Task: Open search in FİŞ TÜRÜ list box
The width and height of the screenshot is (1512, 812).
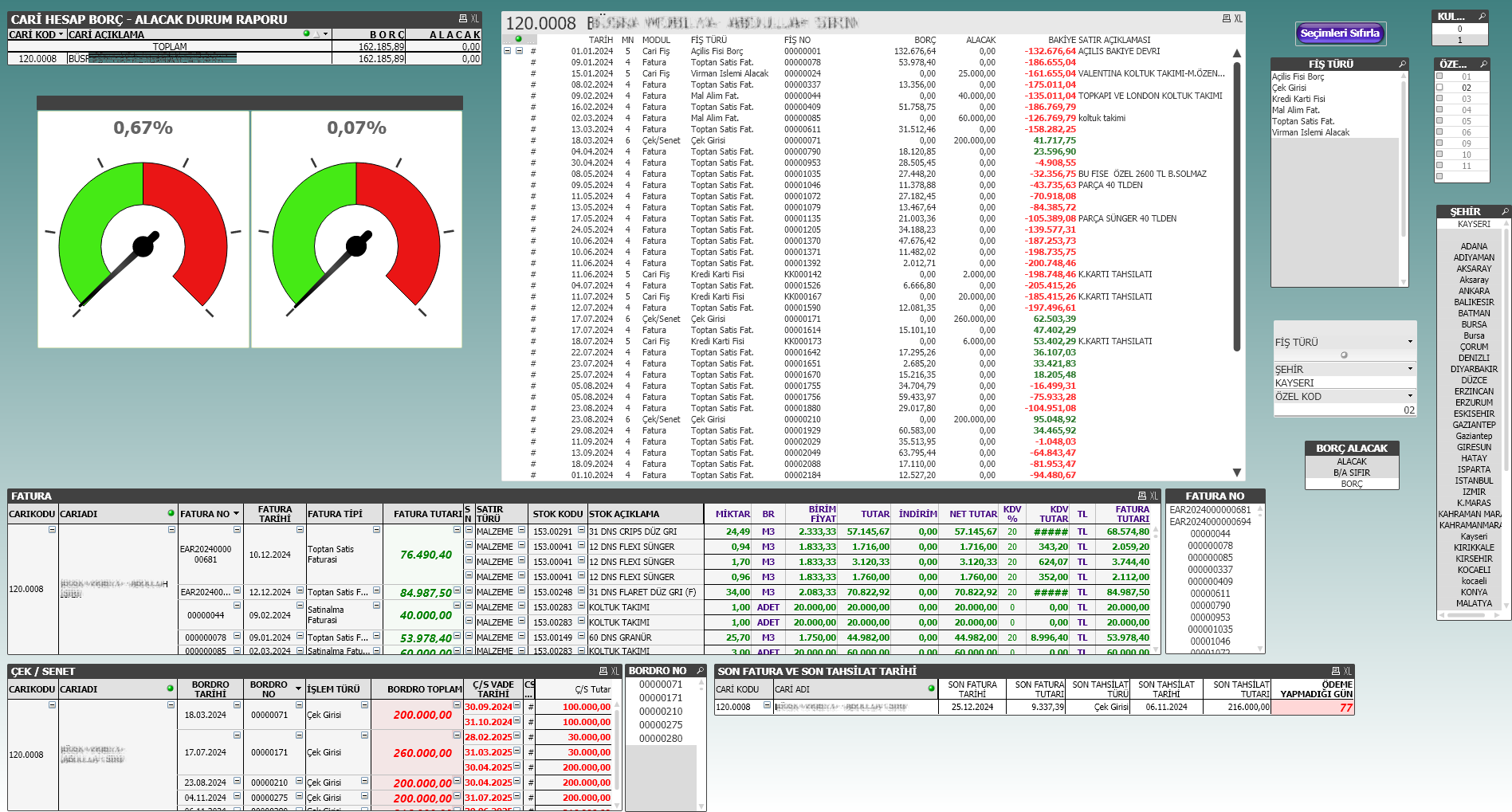Action: [1402, 64]
